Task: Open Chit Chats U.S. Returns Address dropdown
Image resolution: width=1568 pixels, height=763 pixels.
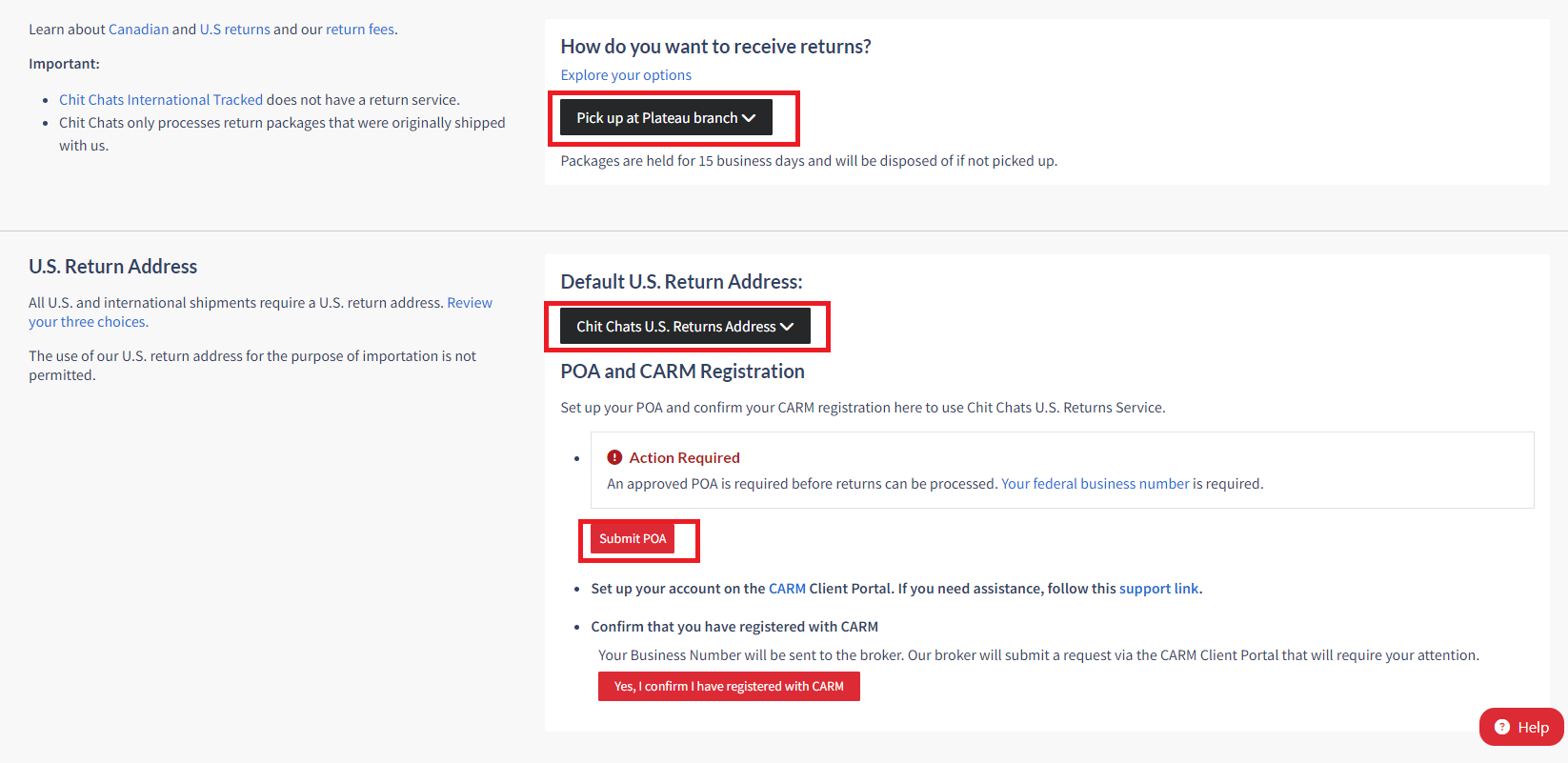Action: (685, 326)
